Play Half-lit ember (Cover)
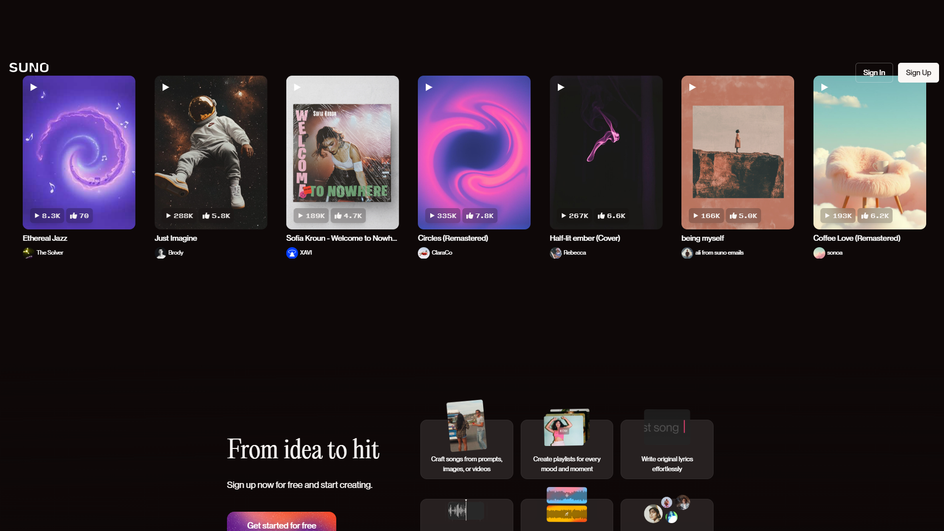Image resolution: width=944 pixels, height=531 pixels. pos(561,87)
